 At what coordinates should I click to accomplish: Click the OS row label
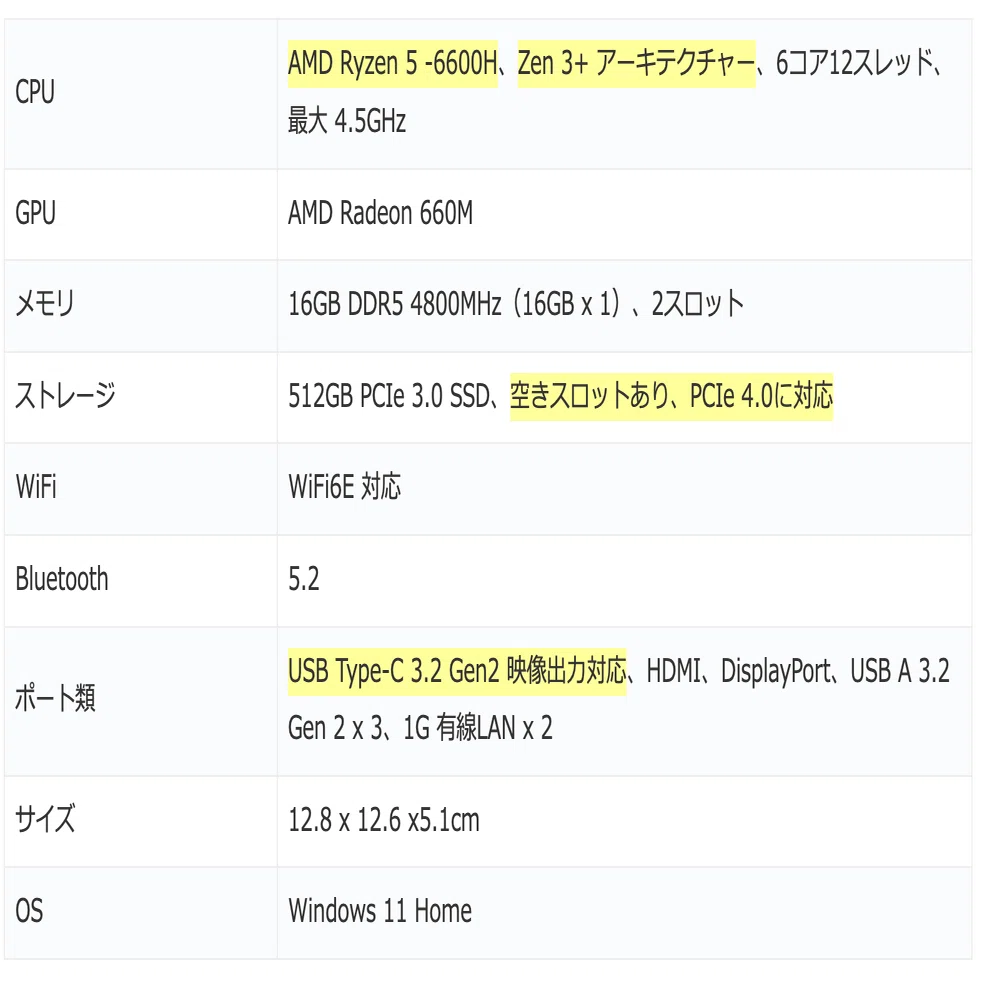click(x=29, y=911)
